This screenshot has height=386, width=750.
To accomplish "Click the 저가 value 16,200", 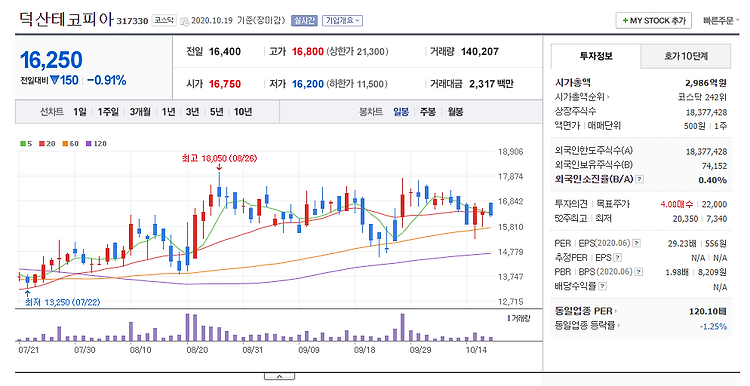I will (x=308, y=84).
